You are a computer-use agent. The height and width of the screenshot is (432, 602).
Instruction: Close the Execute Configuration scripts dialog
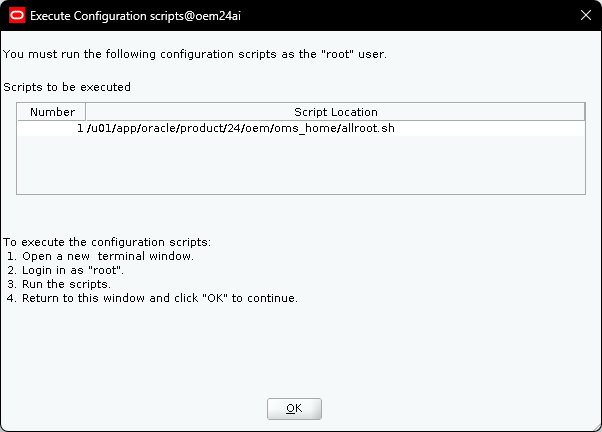pyautogui.click(x=585, y=15)
